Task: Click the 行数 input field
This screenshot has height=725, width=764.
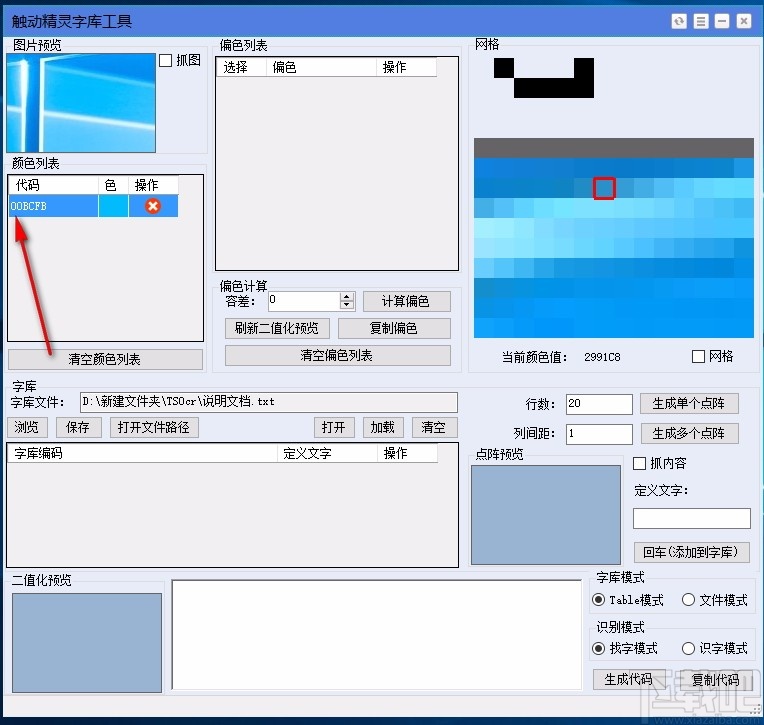Action: 599,404
